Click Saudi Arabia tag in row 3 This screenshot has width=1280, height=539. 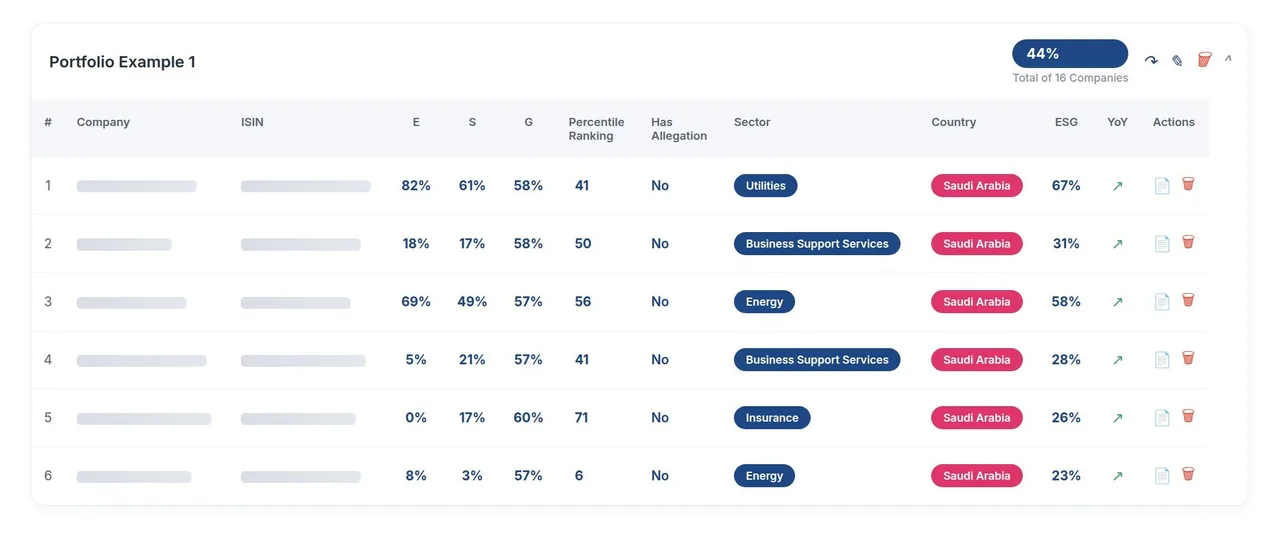click(977, 301)
